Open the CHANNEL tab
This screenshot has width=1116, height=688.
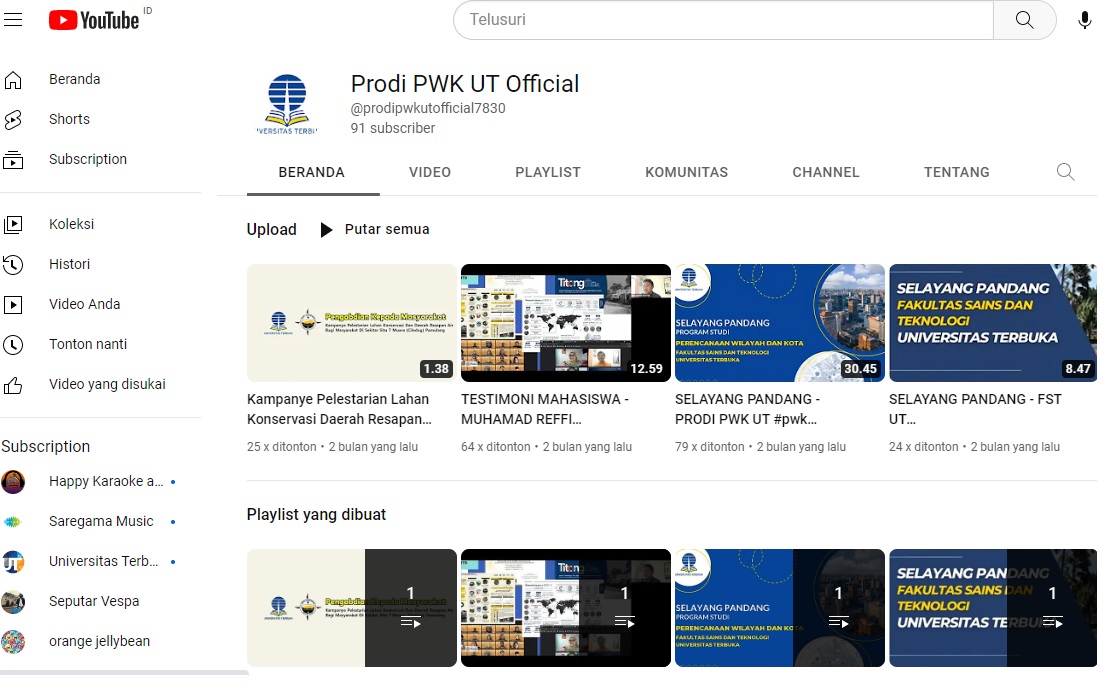pos(826,172)
